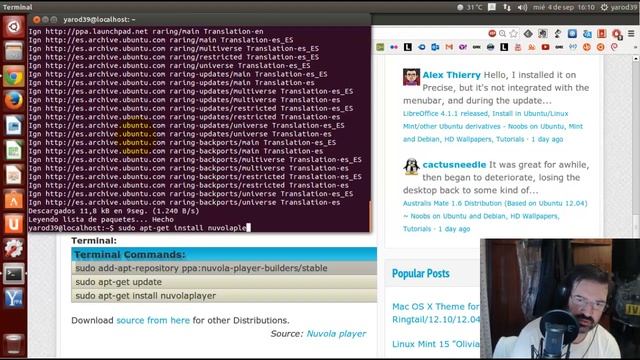
Task: Open Linux Mint 15 Olivia popular post
Action: (436, 344)
